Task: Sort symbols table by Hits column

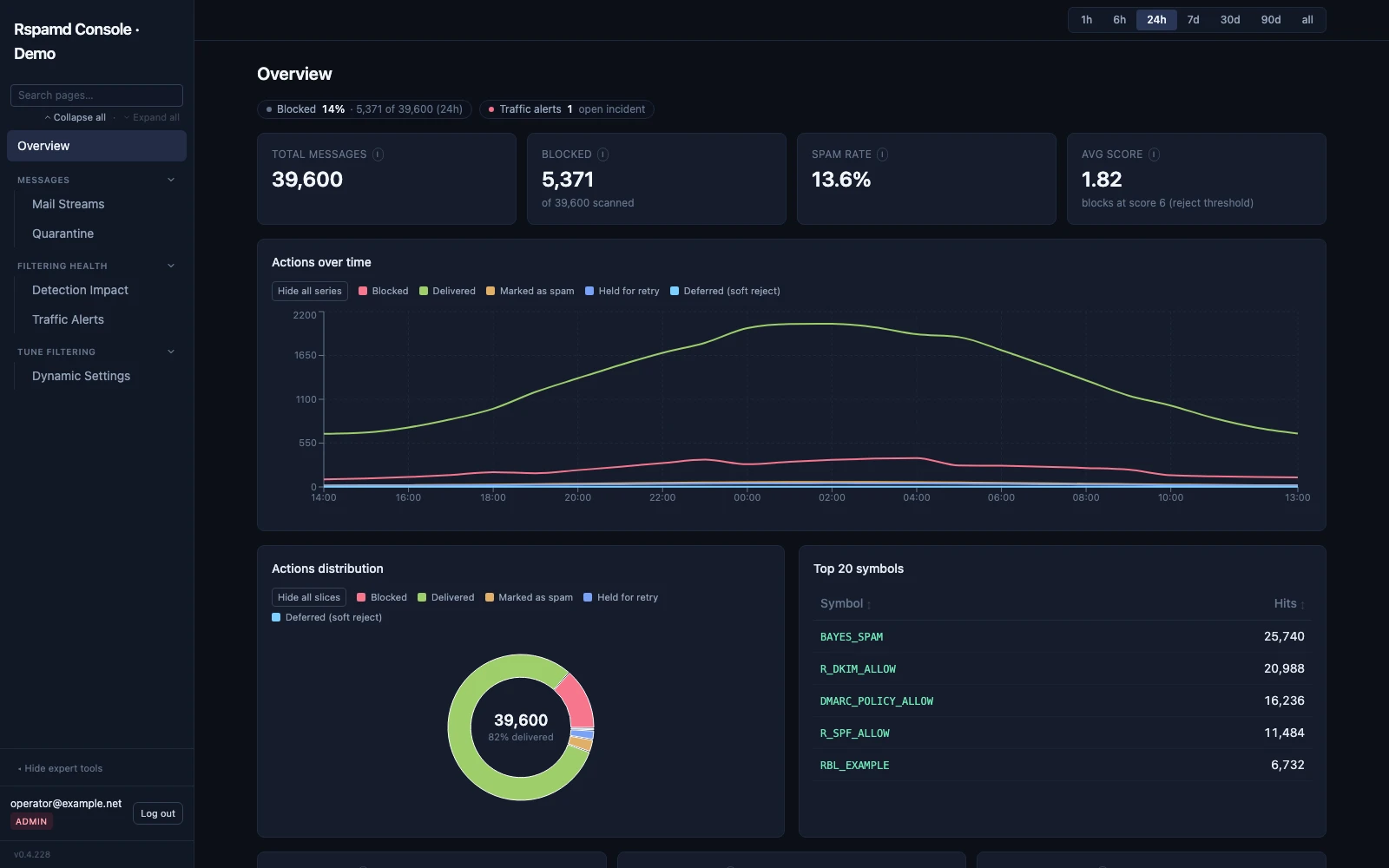Action: pos(1289,603)
